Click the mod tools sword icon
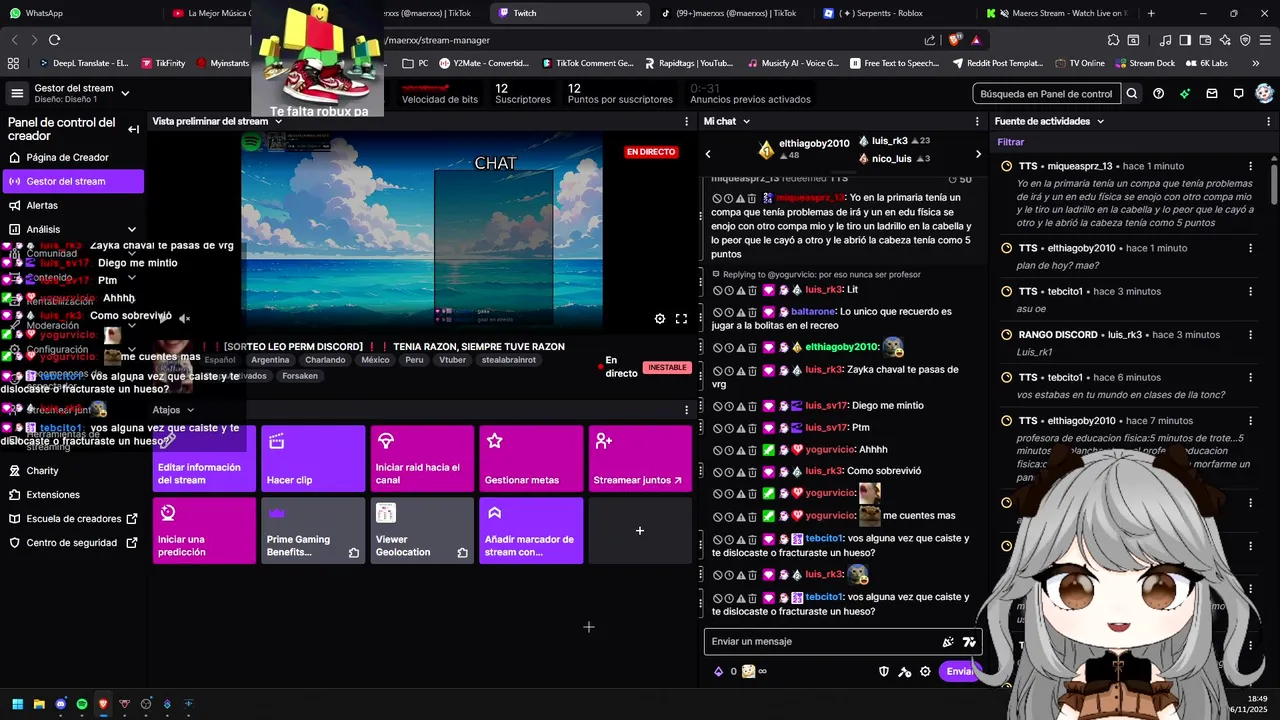Image resolution: width=1280 pixels, height=720 pixels. (905, 672)
